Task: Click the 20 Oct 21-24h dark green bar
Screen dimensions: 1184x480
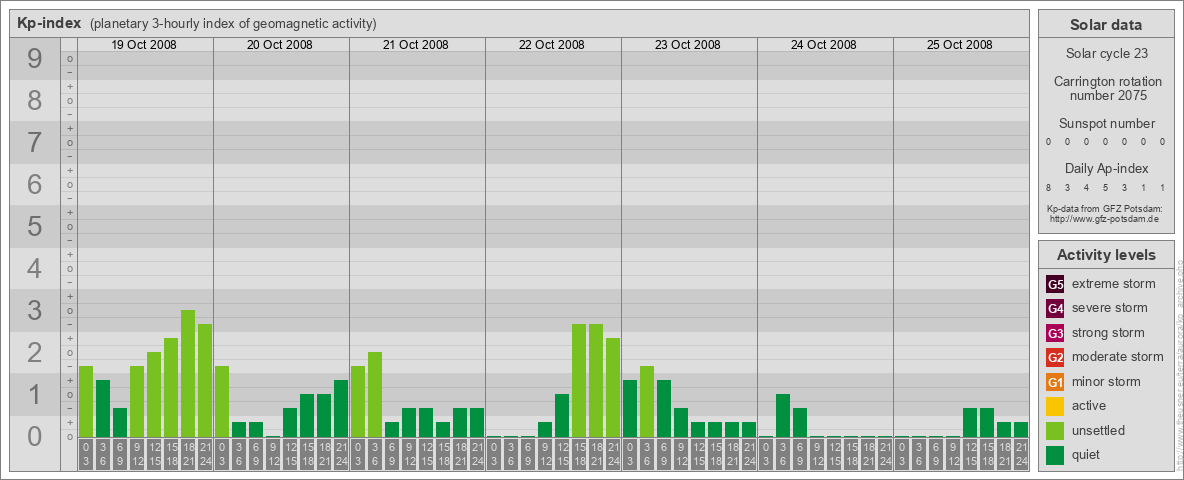Action: pyautogui.click(x=341, y=408)
